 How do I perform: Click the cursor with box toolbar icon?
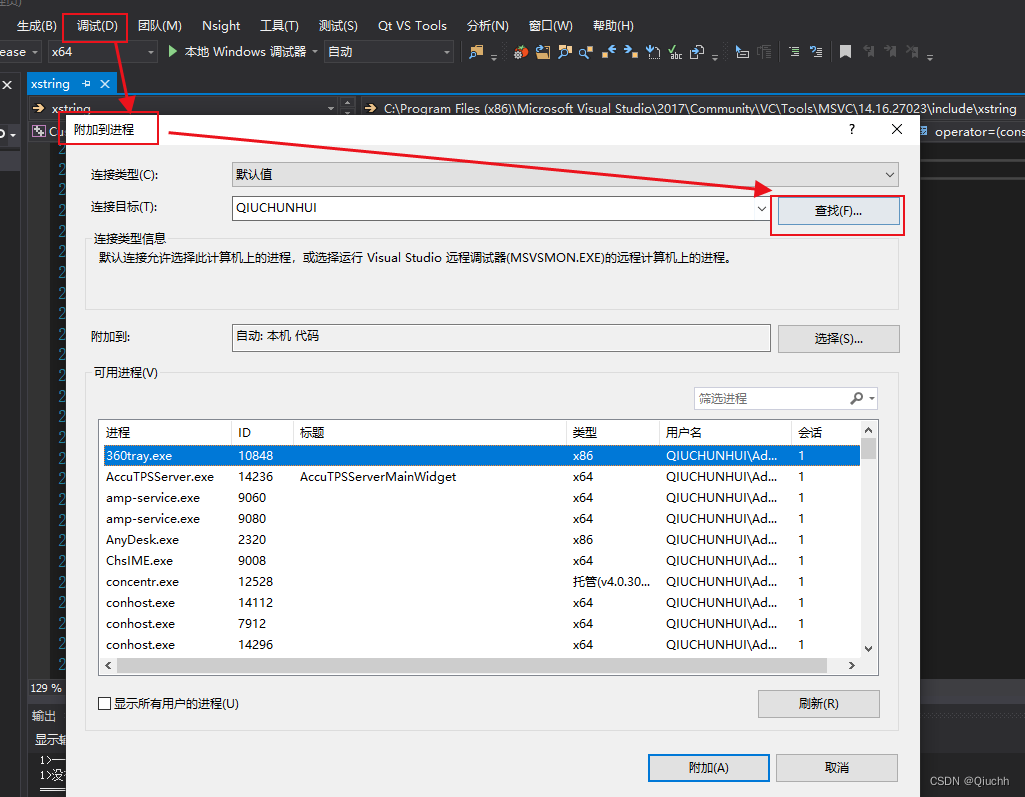(742, 52)
